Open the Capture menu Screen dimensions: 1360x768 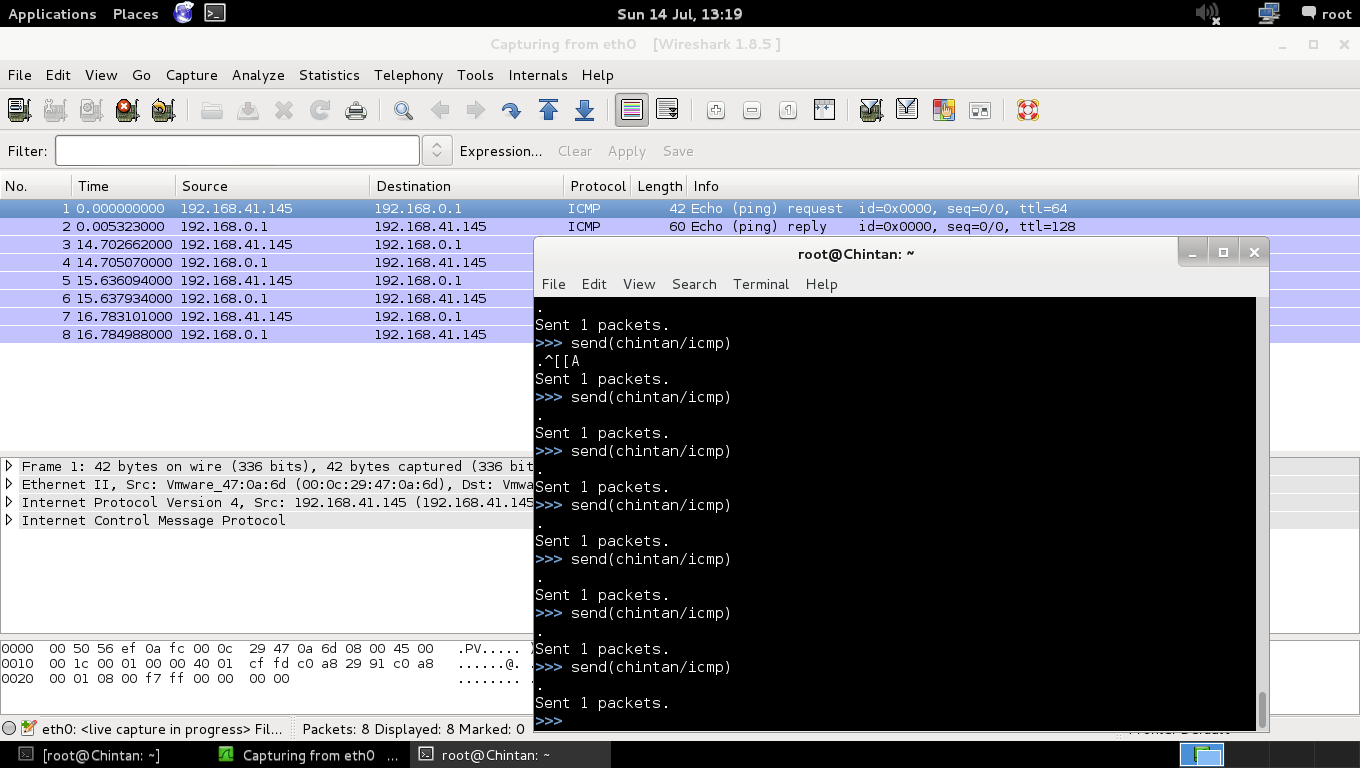pos(191,75)
